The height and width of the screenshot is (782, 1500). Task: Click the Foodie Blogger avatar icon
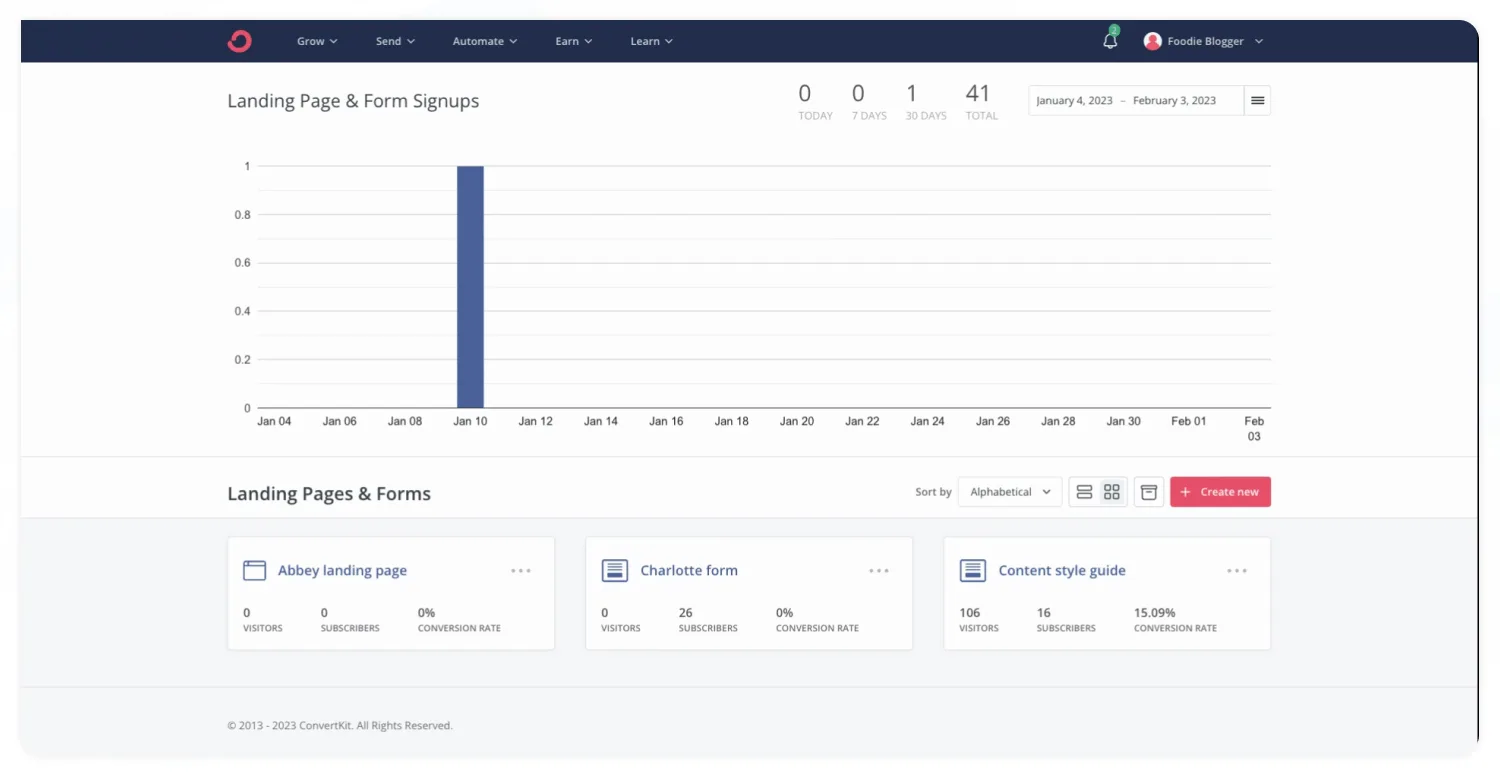point(1152,41)
